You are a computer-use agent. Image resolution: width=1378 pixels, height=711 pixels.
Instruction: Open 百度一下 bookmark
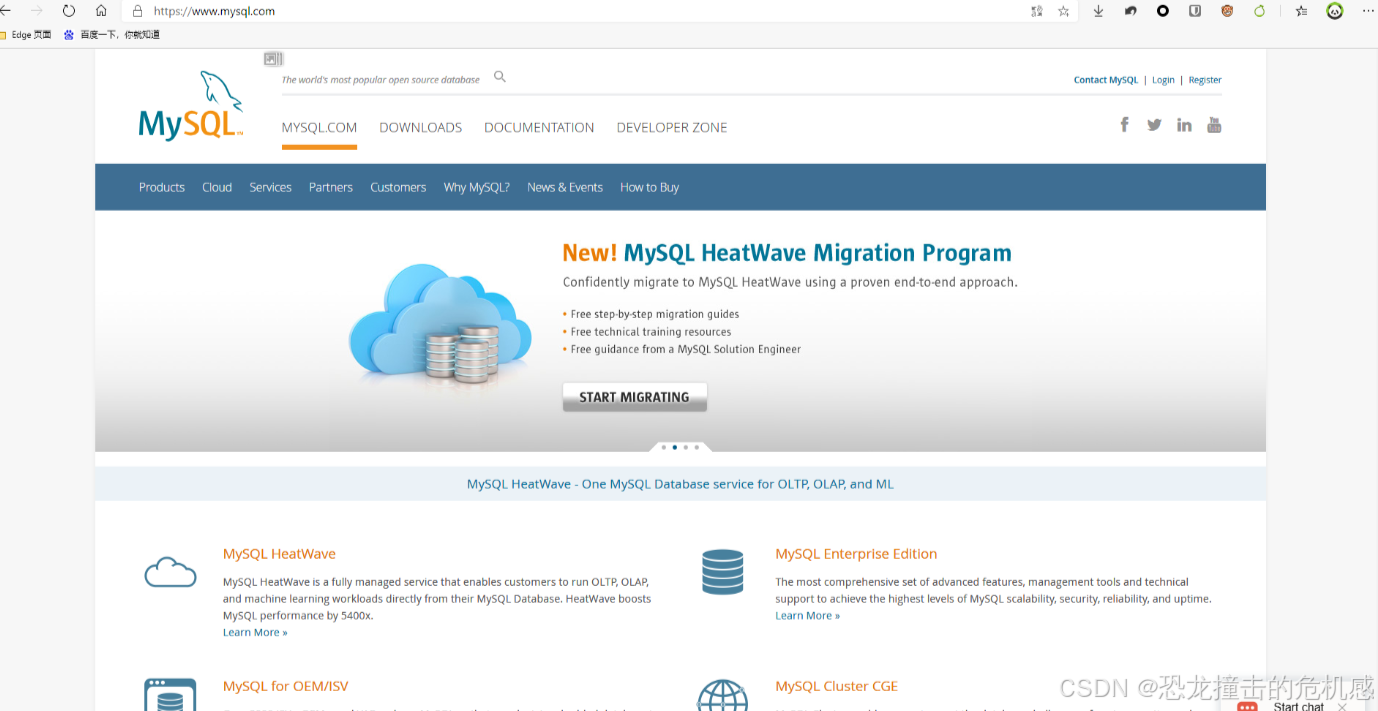click(112, 35)
